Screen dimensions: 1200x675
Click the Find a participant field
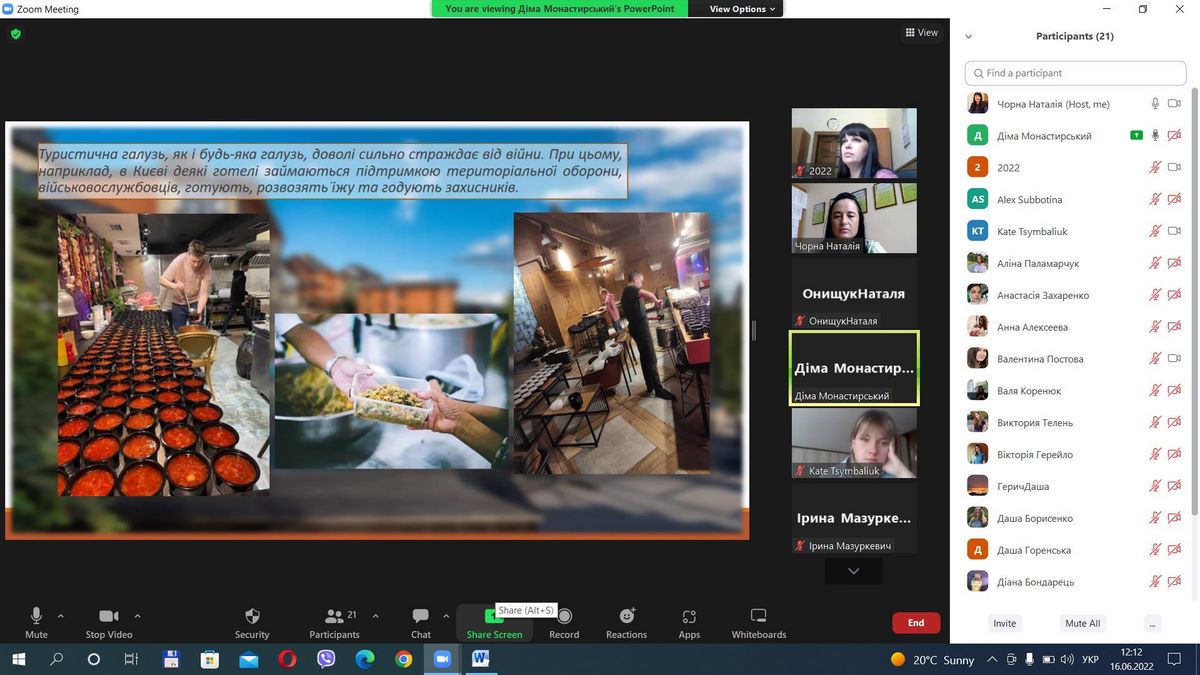1075,73
